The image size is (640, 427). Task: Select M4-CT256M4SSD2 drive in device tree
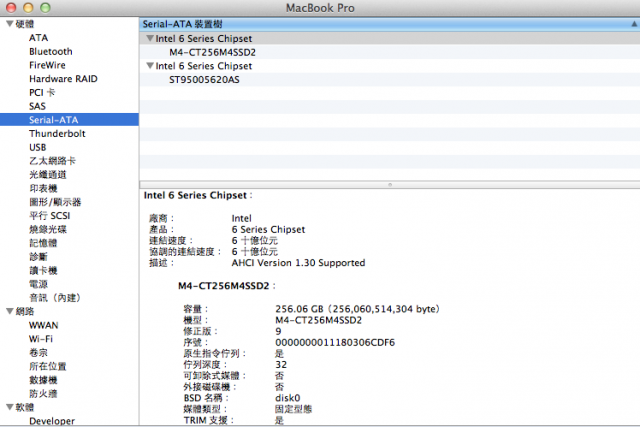tap(212, 52)
